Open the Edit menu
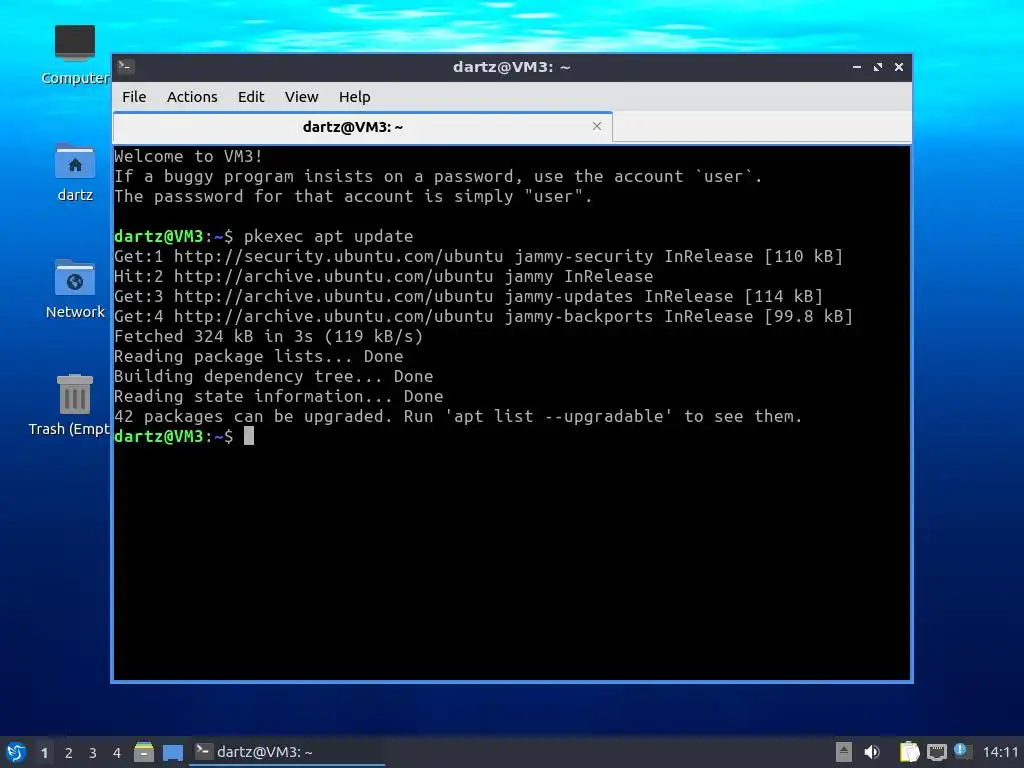The width and height of the screenshot is (1024, 768). pyautogui.click(x=251, y=97)
